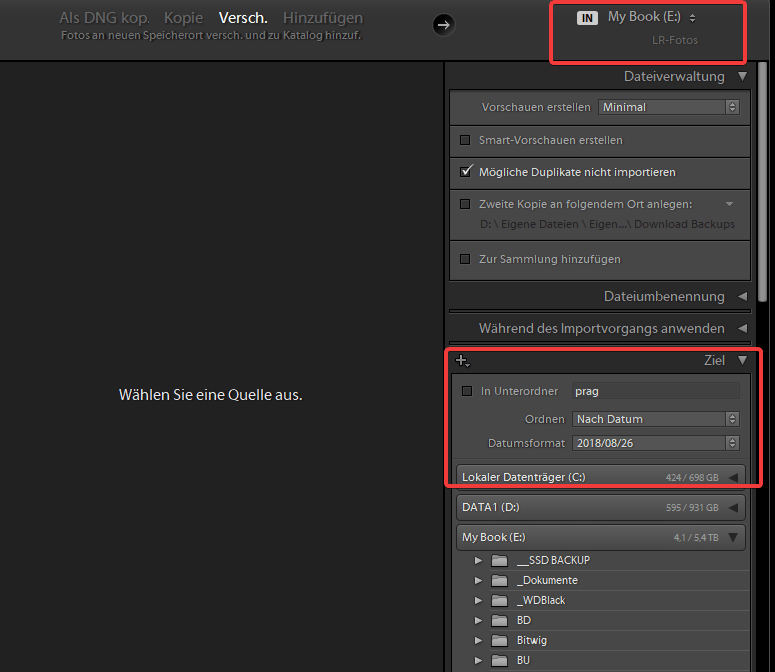Collapse the 'My Book (E:)' volume
The width and height of the screenshot is (775, 672).
pos(733,538)
